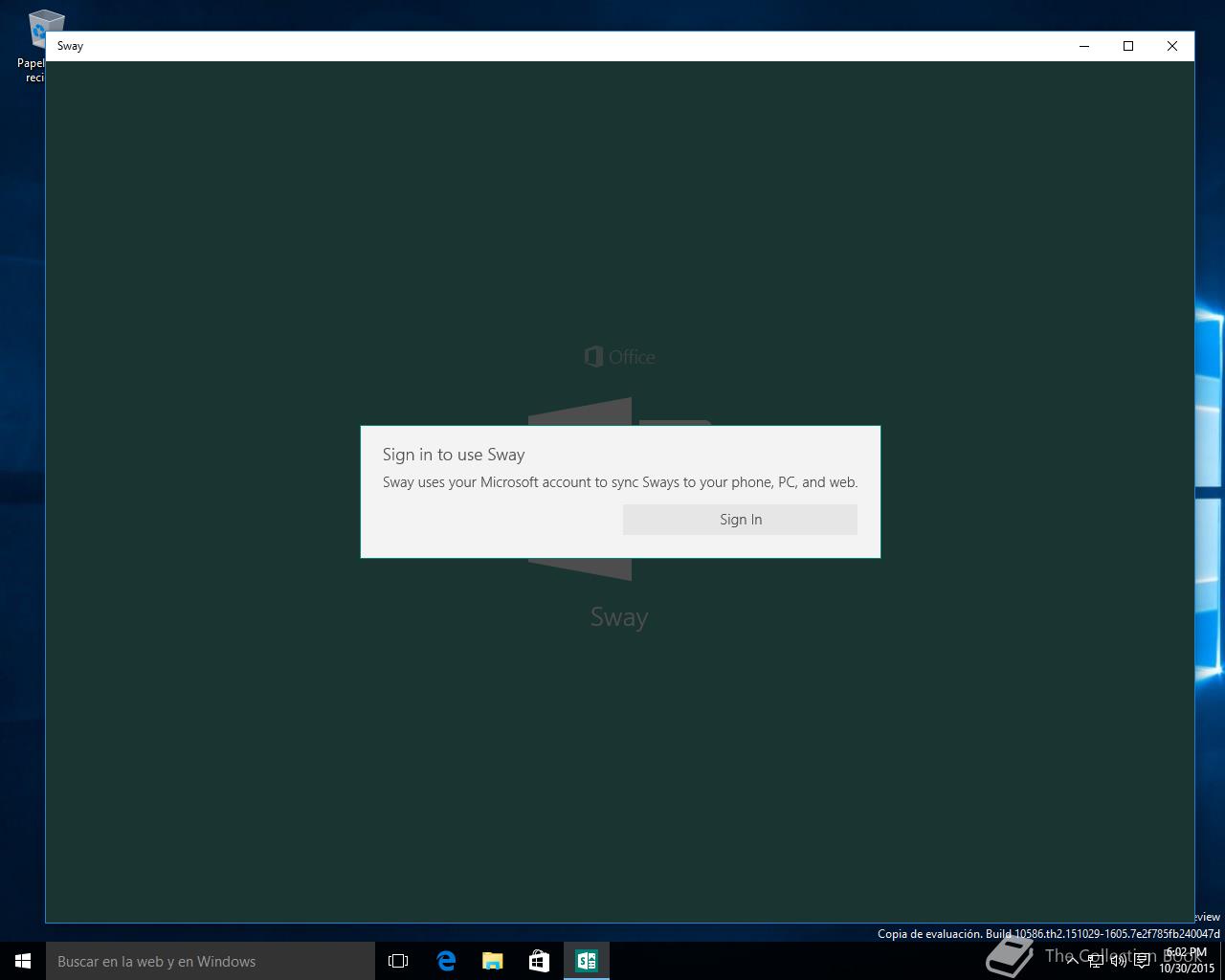
Task: Maximize the Sway window
Action: coord(1128,46)
